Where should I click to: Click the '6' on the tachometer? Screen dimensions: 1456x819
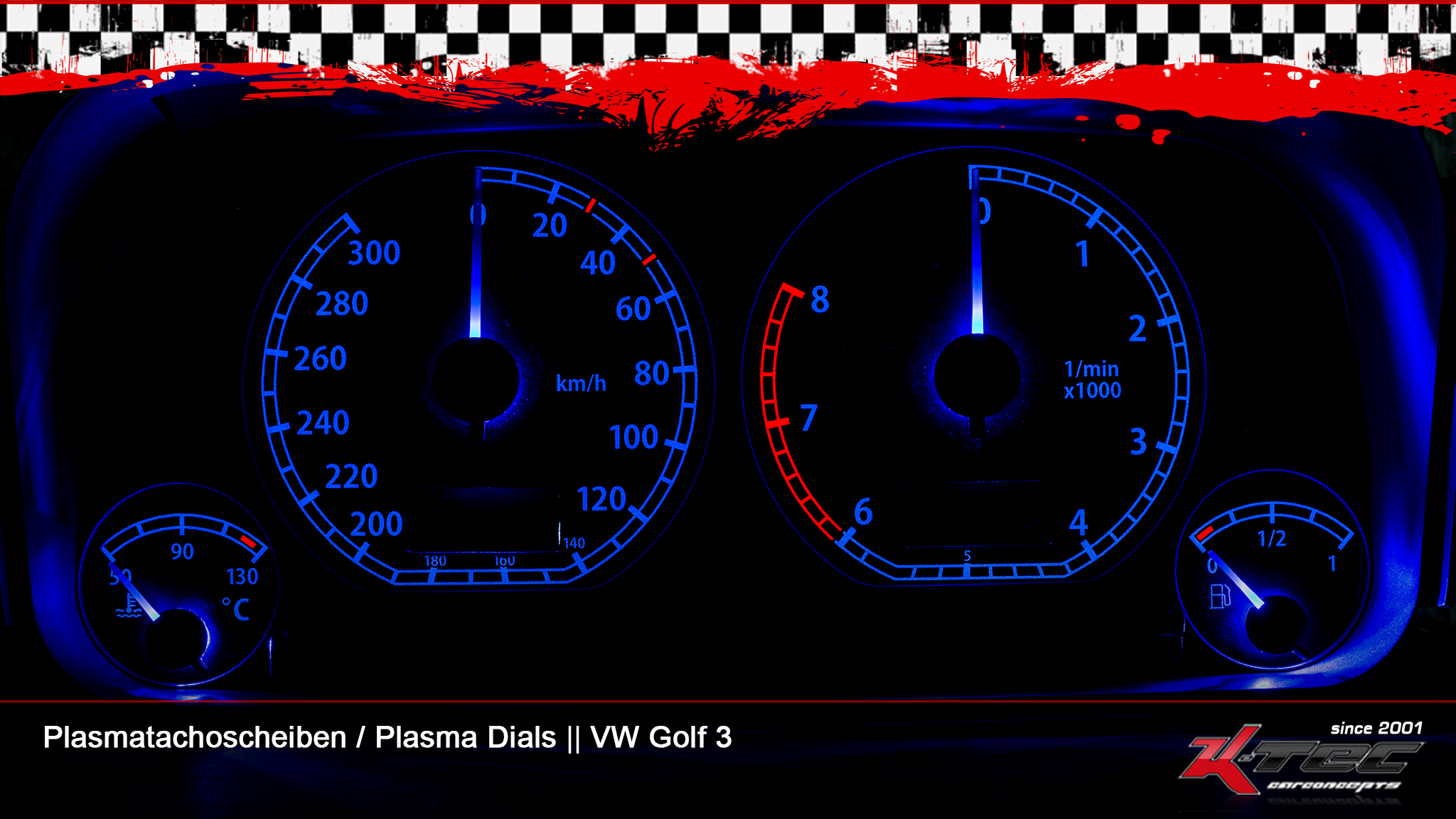pos(863,511)
